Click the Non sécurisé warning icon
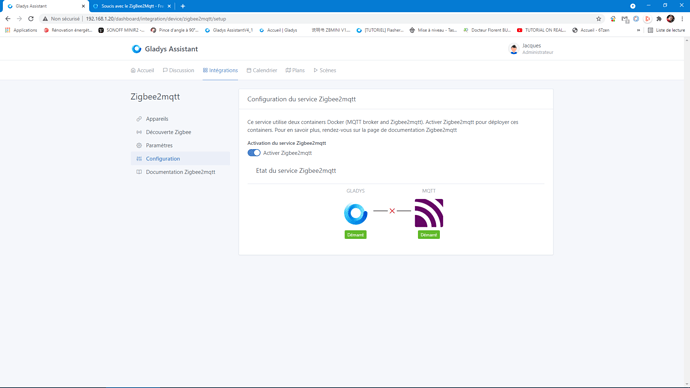The width and height of the screenshot is (690, 388). click(x=45, y=19)
